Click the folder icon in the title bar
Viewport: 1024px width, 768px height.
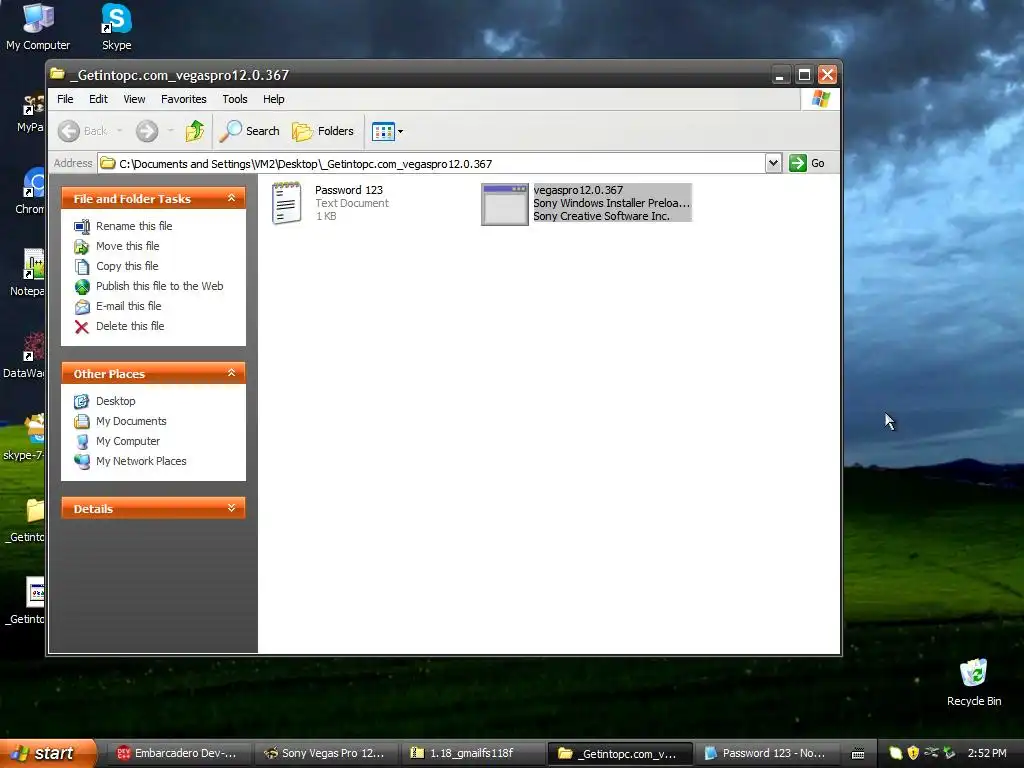click(58, 74)
